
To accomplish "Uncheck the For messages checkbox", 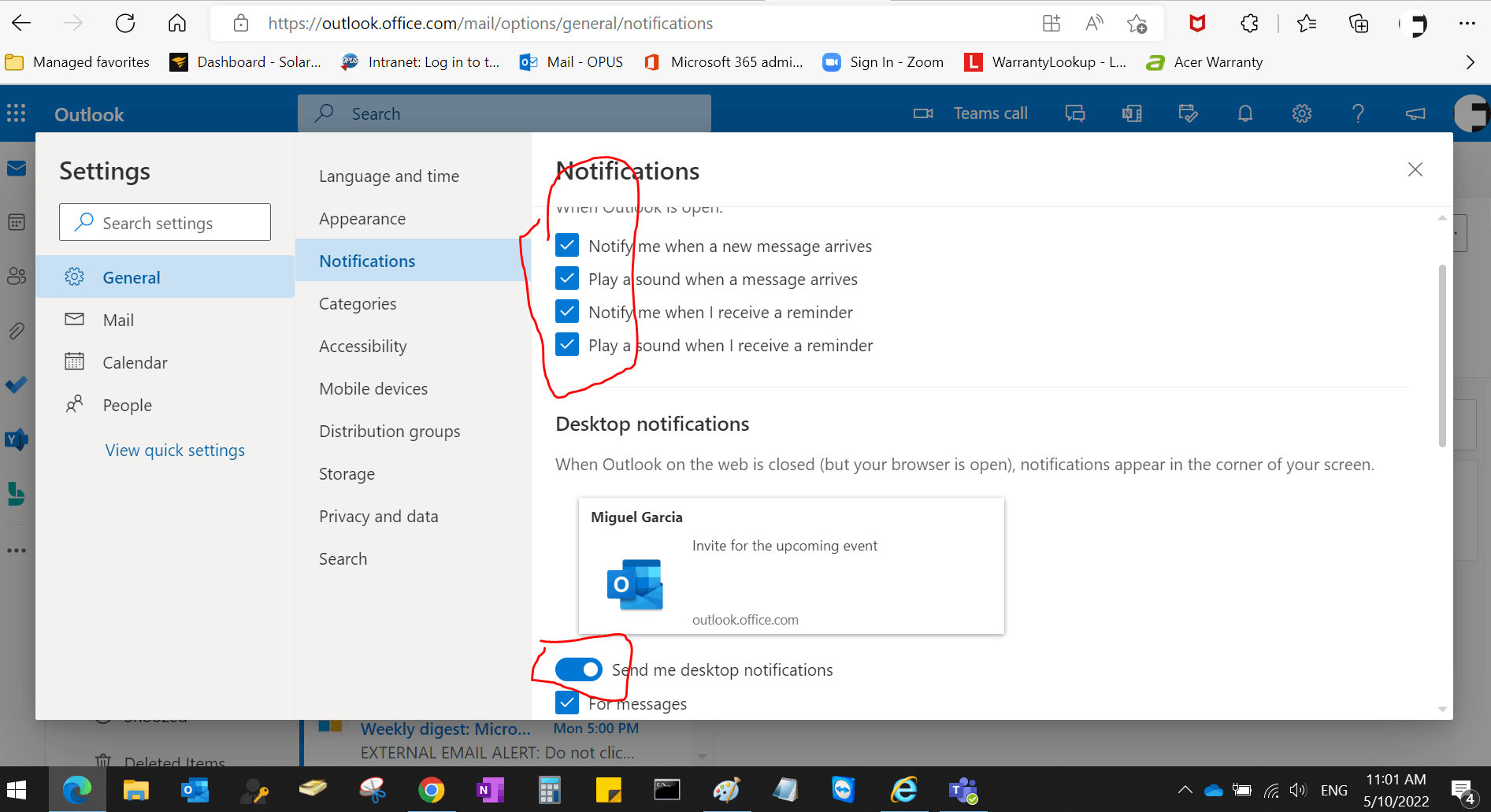I will coord(567,703).
